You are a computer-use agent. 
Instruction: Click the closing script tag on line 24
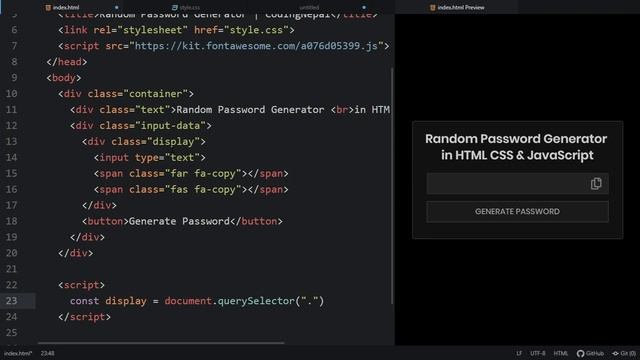click(84, 317)
